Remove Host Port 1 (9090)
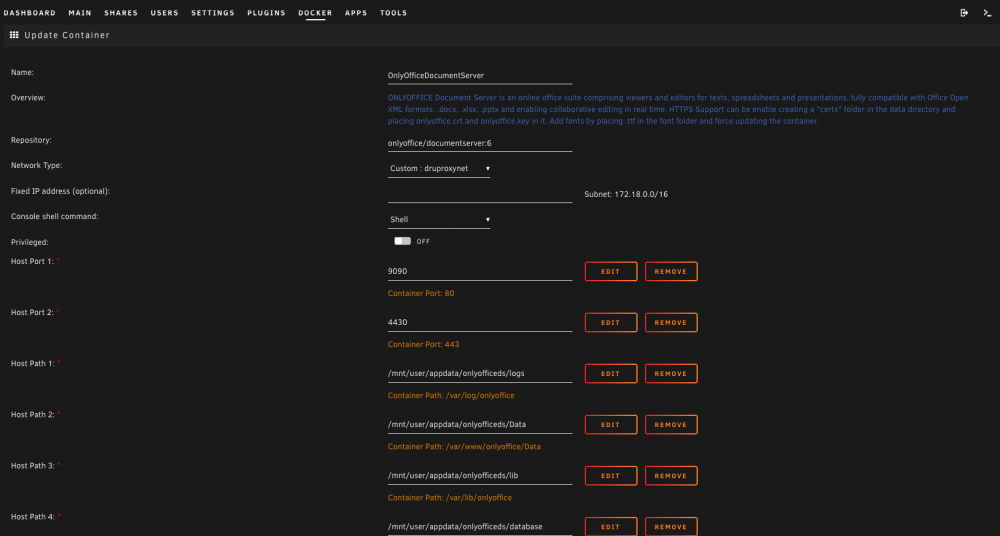 tap(671, 271)
